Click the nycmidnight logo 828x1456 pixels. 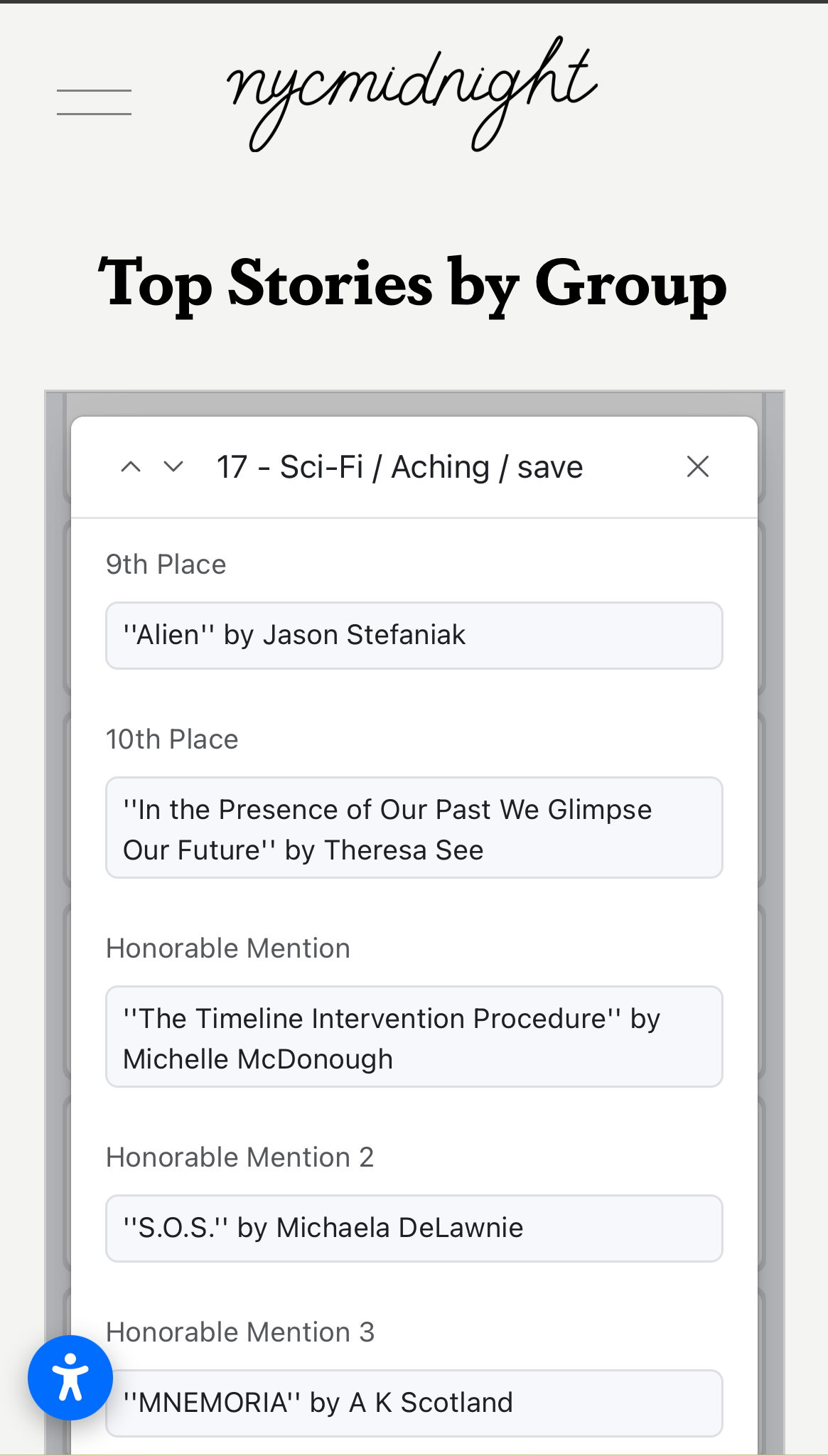coord(412,92)
